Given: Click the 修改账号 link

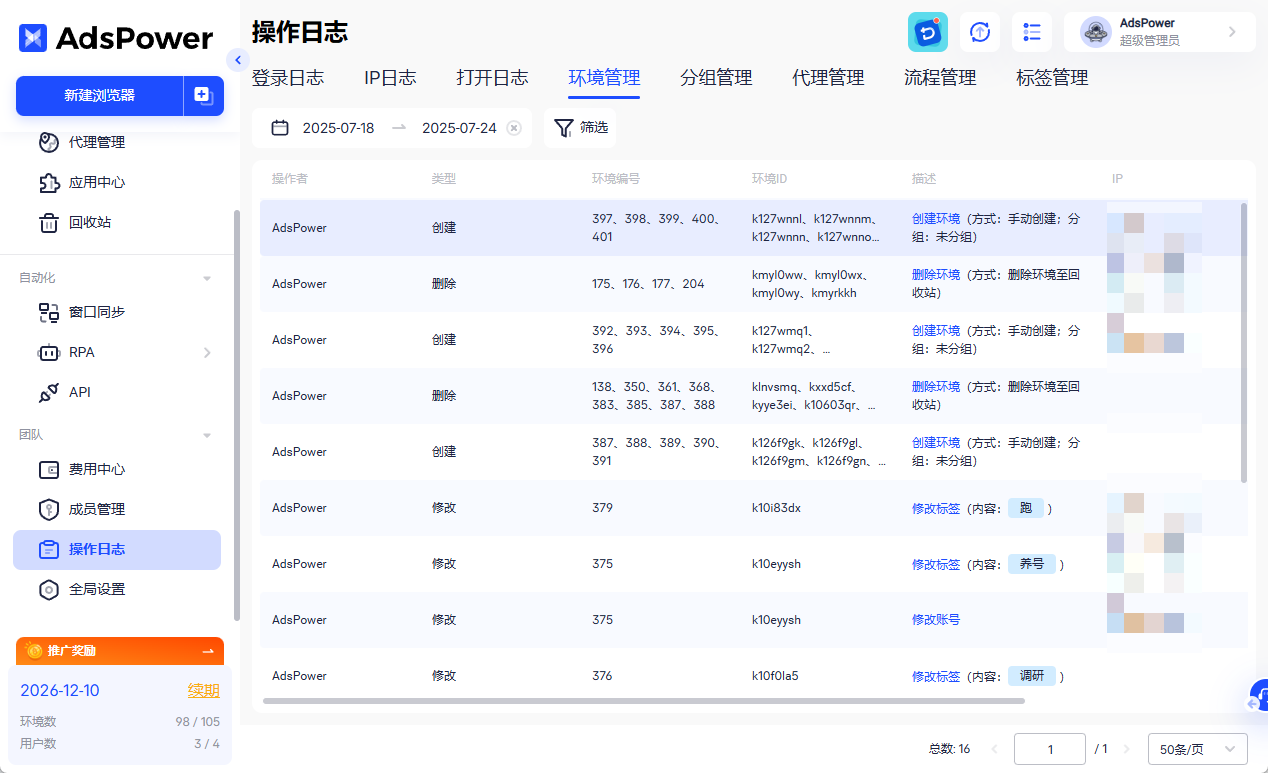Looking at the screenshot, I should point(936,620).
